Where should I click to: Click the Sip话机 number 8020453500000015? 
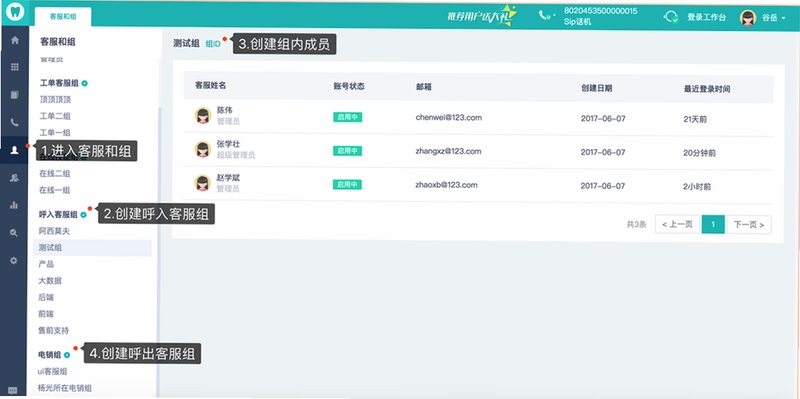(601, 11)
